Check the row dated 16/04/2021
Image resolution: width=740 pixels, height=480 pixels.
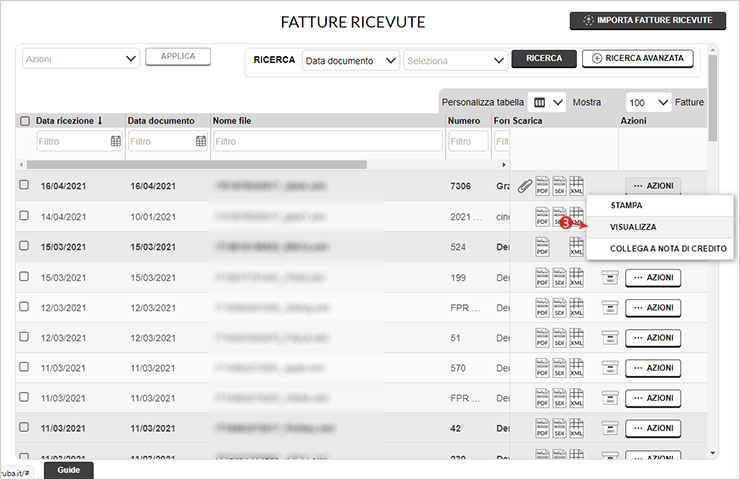pos(24,186)
